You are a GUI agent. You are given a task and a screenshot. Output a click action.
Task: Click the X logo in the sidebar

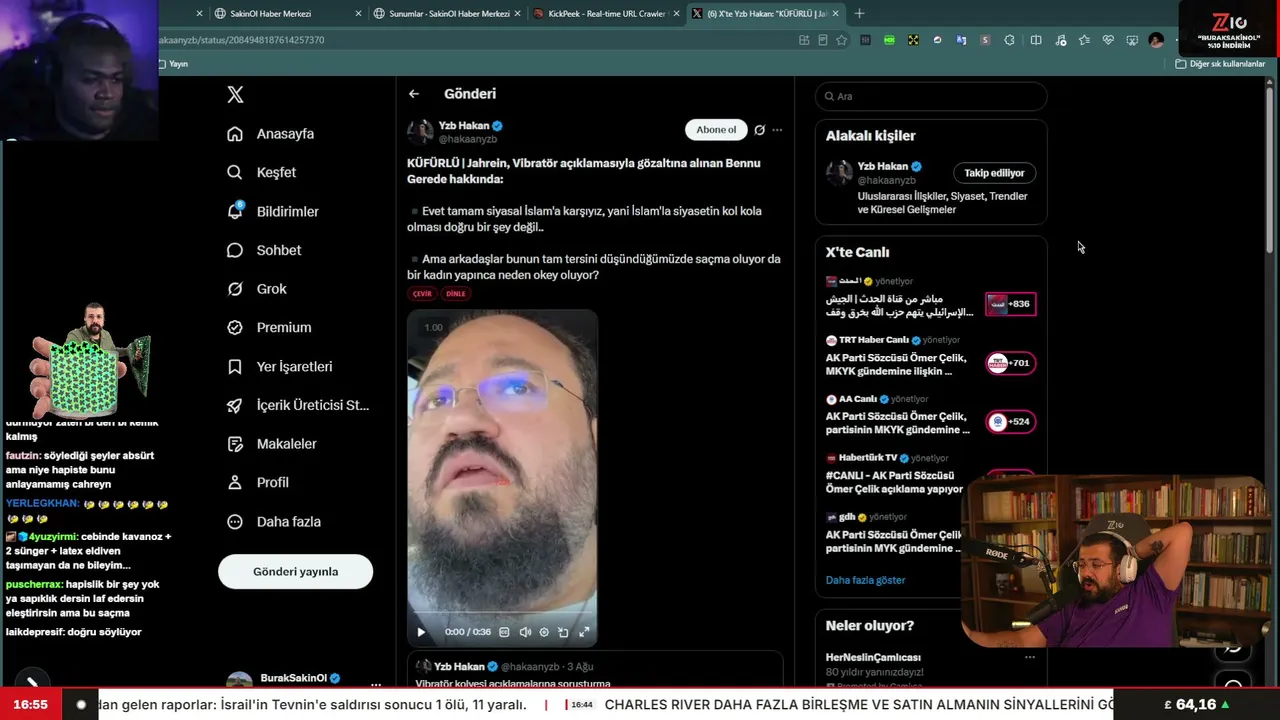coord(235,95)
